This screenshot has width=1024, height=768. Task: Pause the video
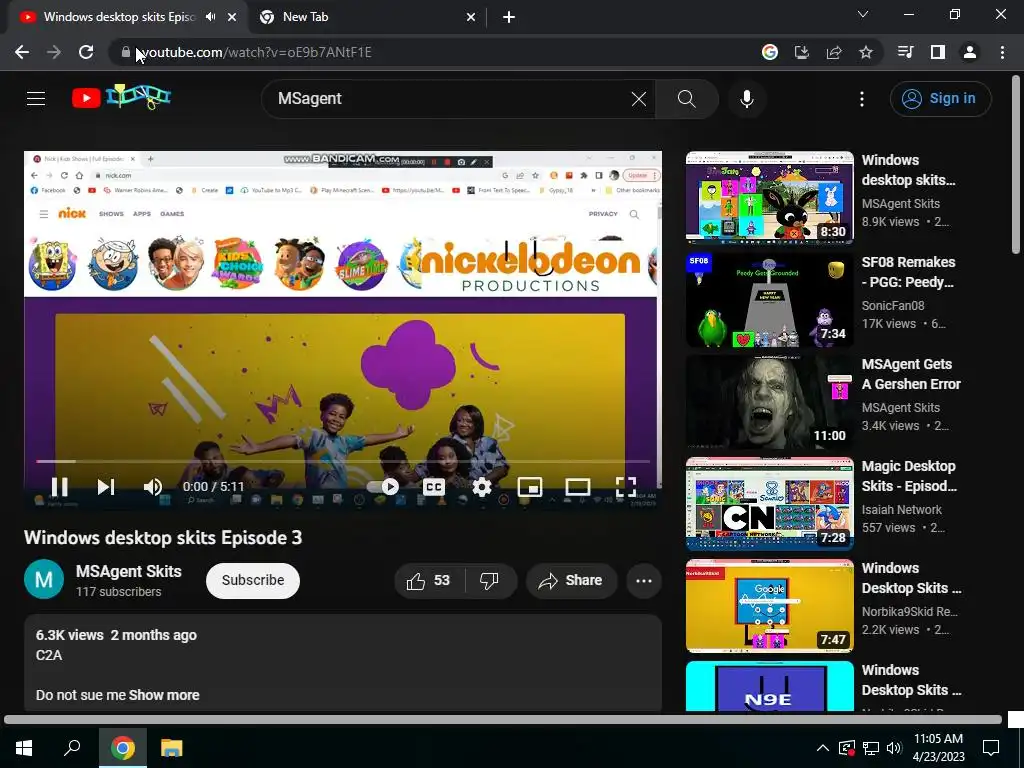pos(59,487)
